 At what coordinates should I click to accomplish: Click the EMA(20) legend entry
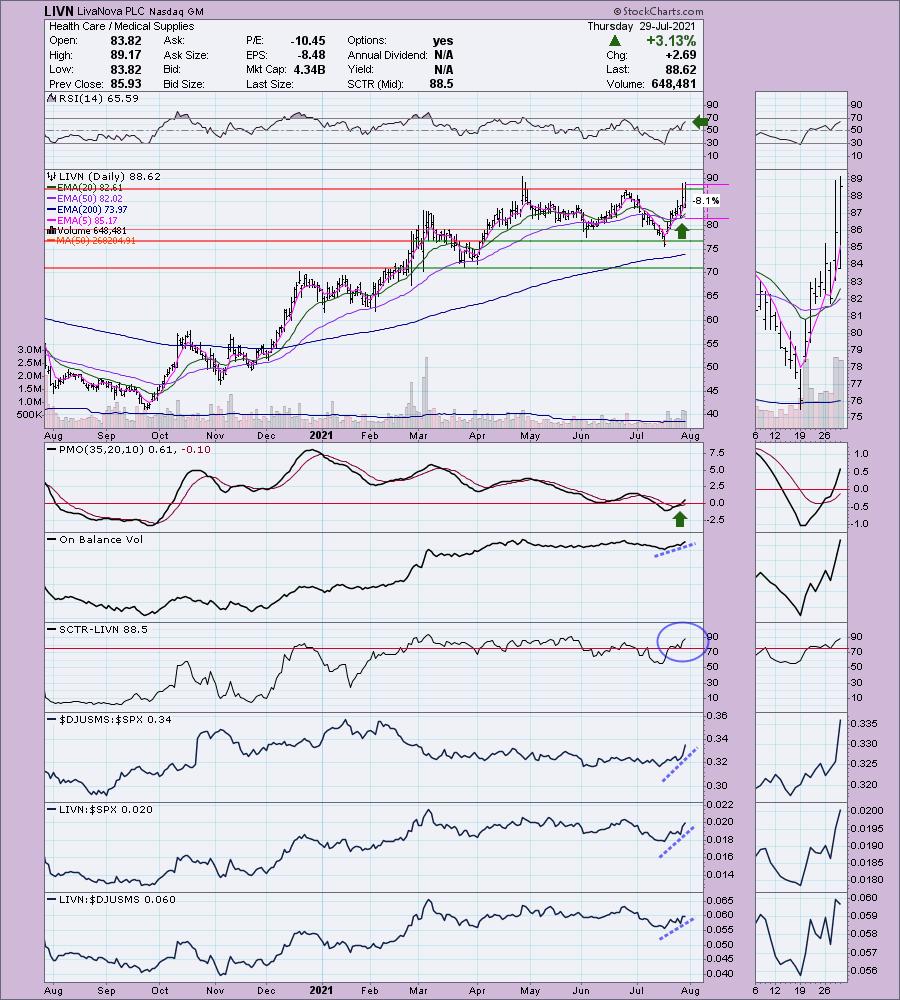[84, 188]
